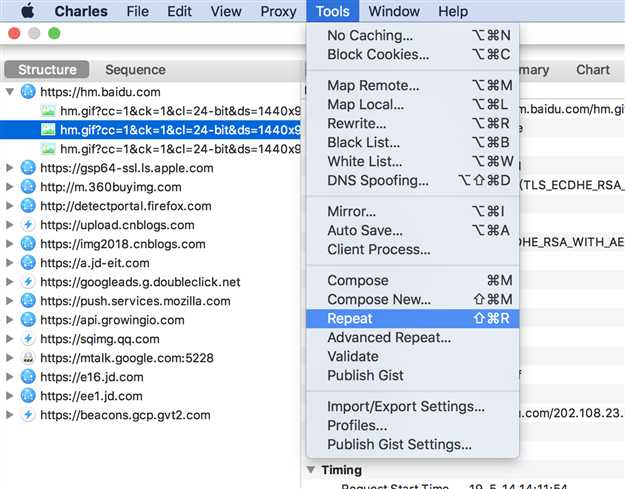Viewport: 625px width, 489px height.
Task: Choose the Mirror menu item
Action: point(413,211)
